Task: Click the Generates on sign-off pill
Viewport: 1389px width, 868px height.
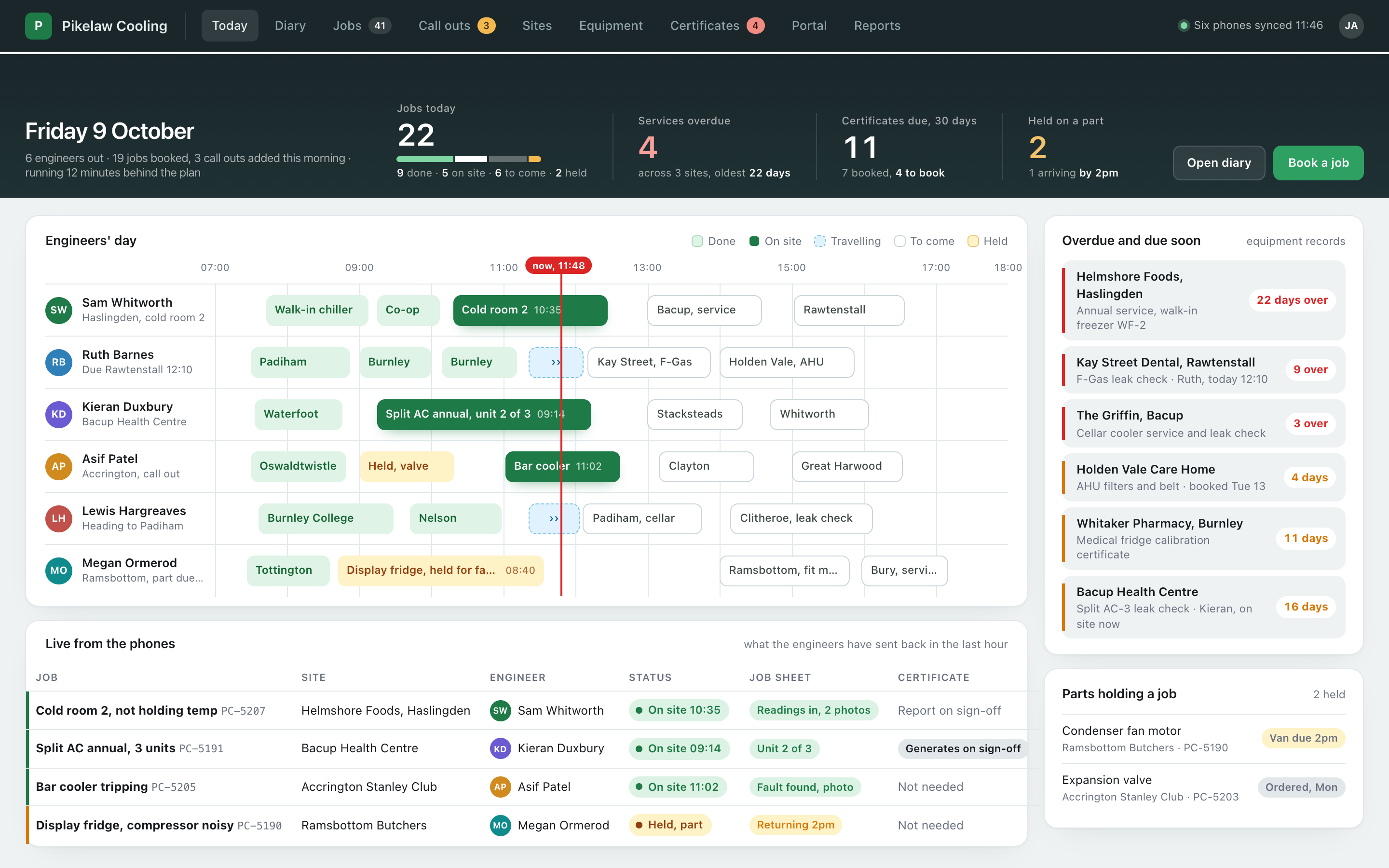Action: tap(963, 748)
